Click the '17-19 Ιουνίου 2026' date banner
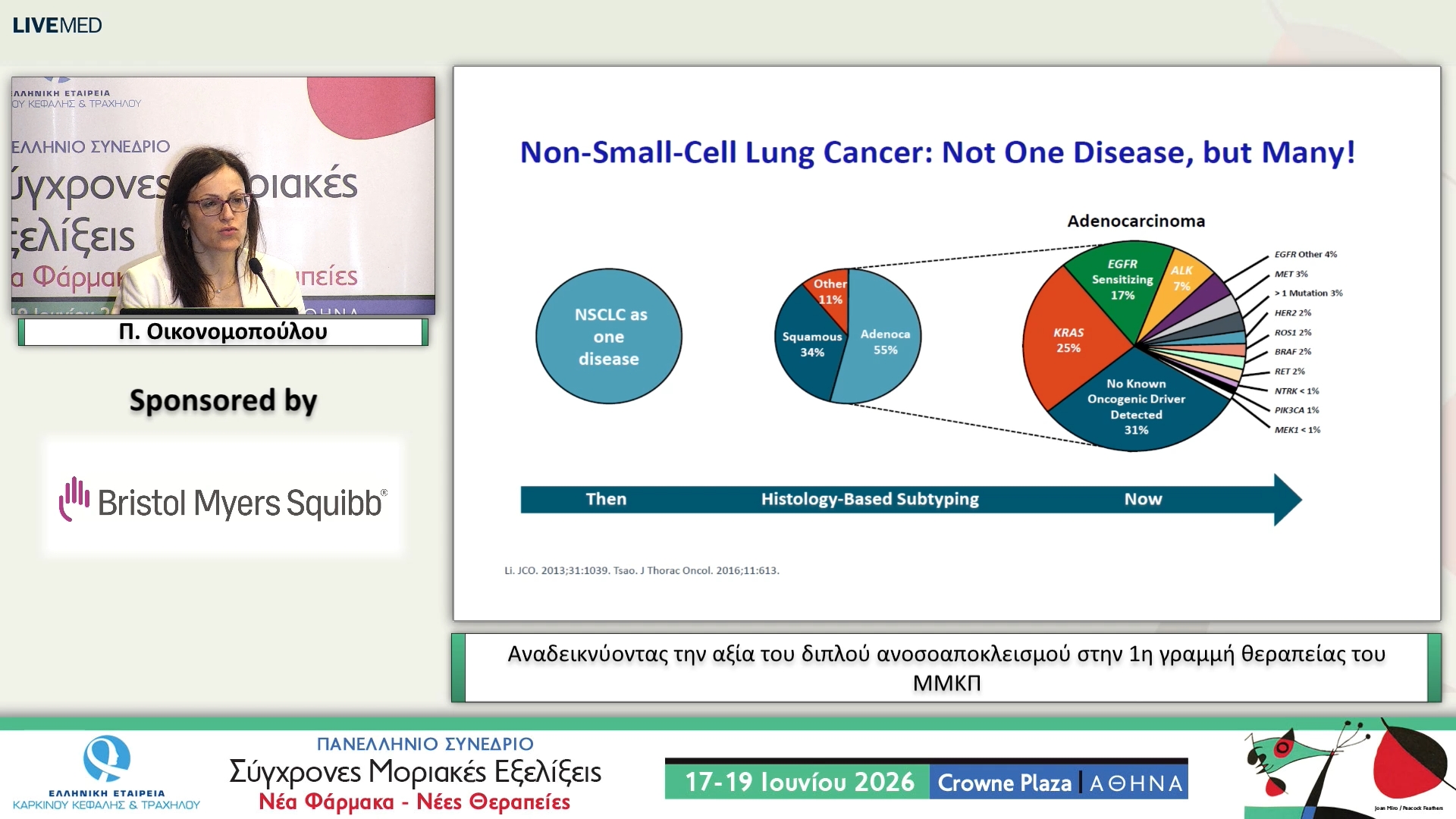This screenshot has width=1456, height=819. [799, 782]
